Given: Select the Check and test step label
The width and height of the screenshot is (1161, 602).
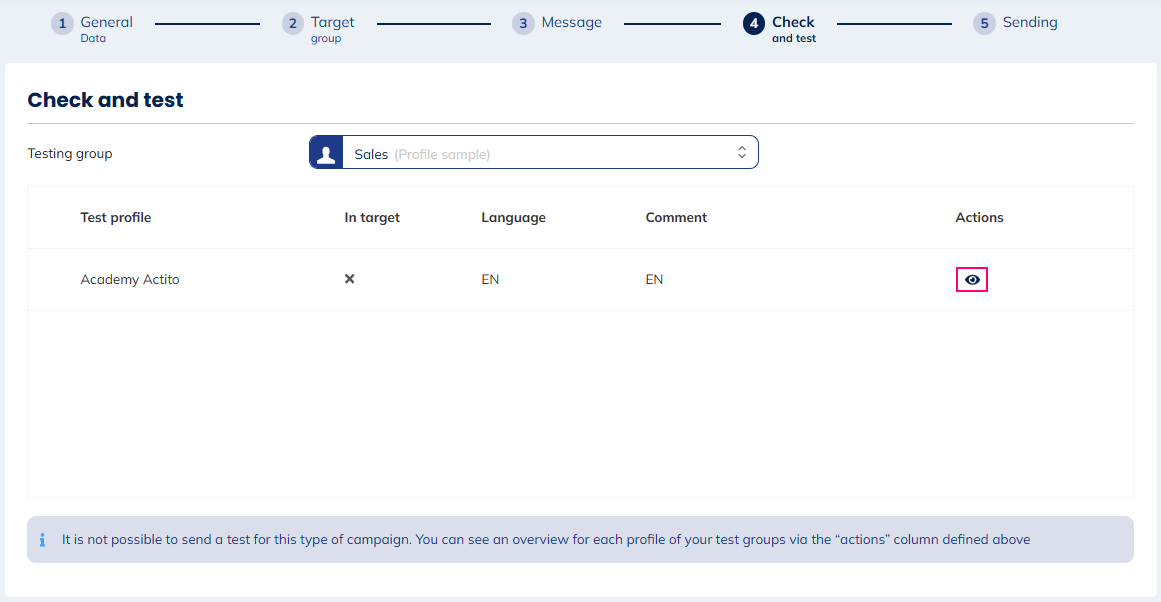Looking at the screenshot, I should click(793, 28).
